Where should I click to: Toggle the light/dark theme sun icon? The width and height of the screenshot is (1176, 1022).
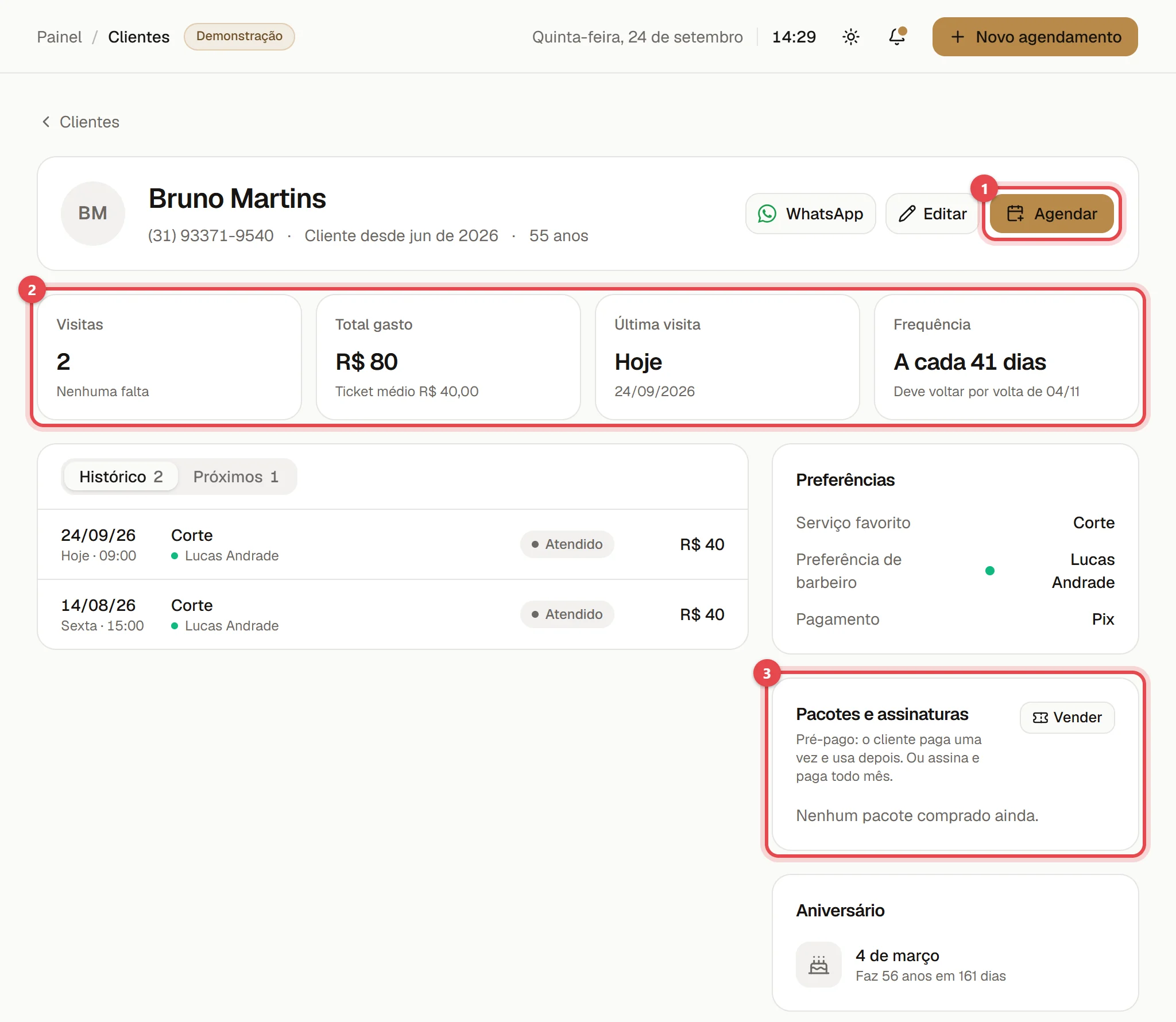[x=850, y=37]
